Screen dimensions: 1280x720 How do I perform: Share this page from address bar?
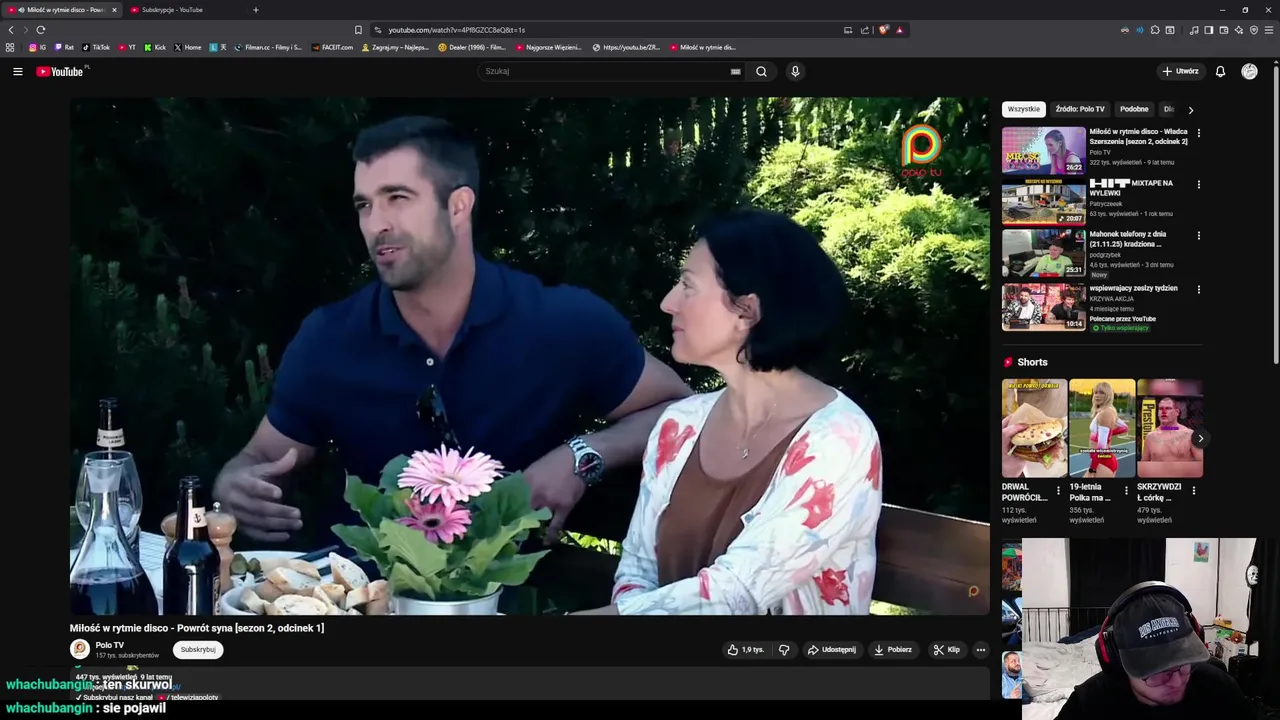pyautogui.click(x=865, y=30)
